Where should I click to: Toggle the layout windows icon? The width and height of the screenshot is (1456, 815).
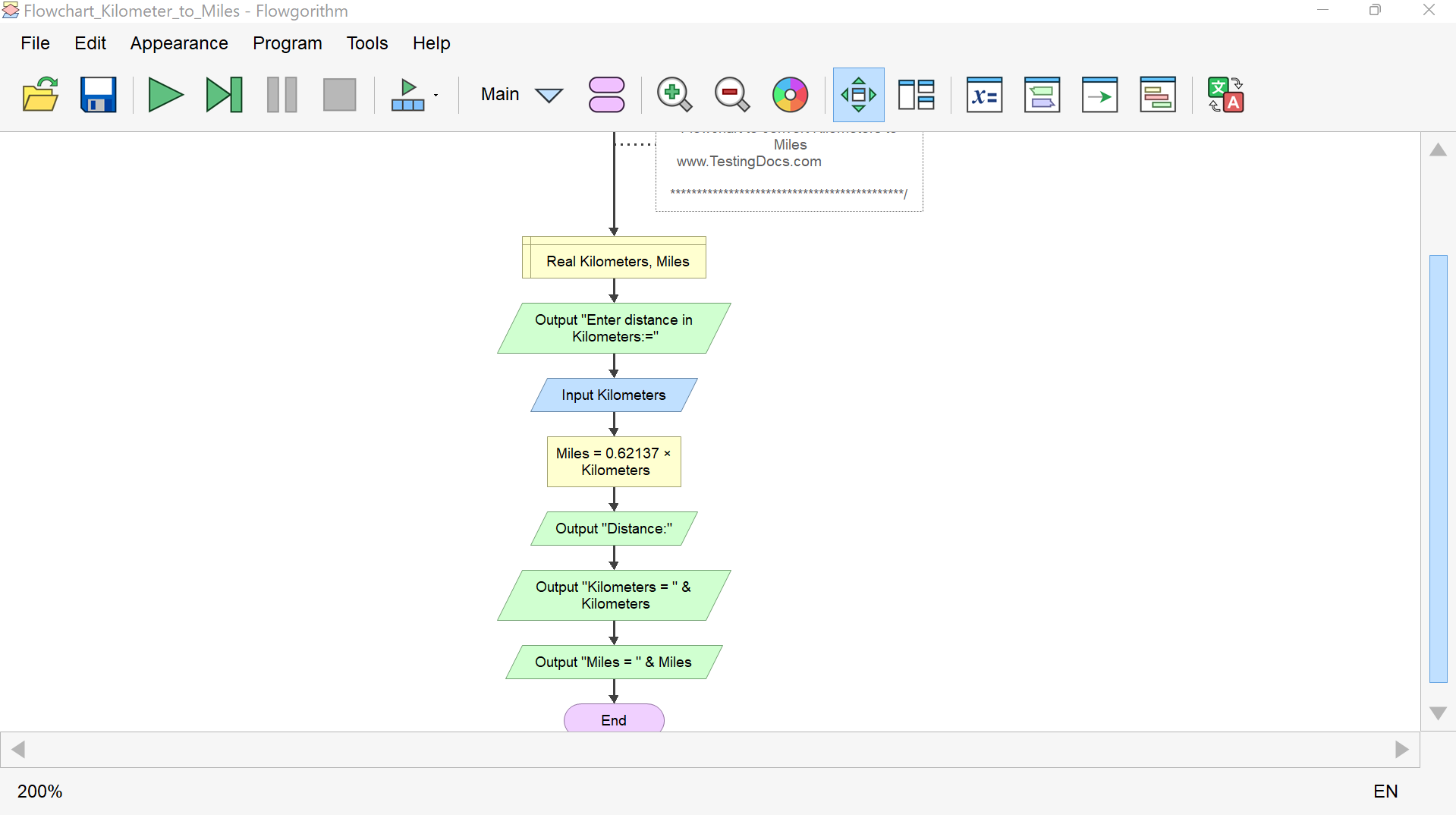pyautogui.click(x=916, y=95)
